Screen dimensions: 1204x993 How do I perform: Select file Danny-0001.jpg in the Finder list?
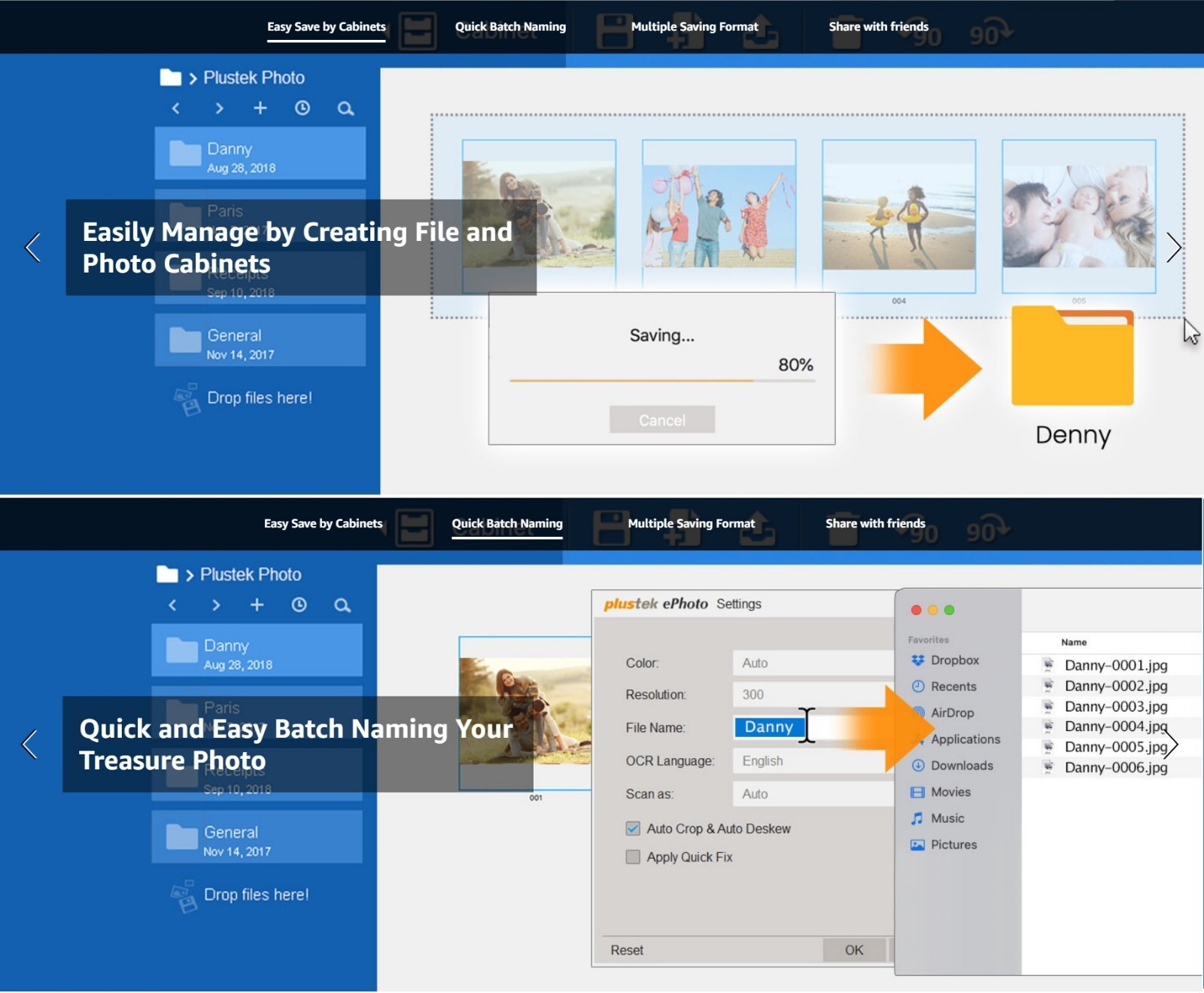1115,666
